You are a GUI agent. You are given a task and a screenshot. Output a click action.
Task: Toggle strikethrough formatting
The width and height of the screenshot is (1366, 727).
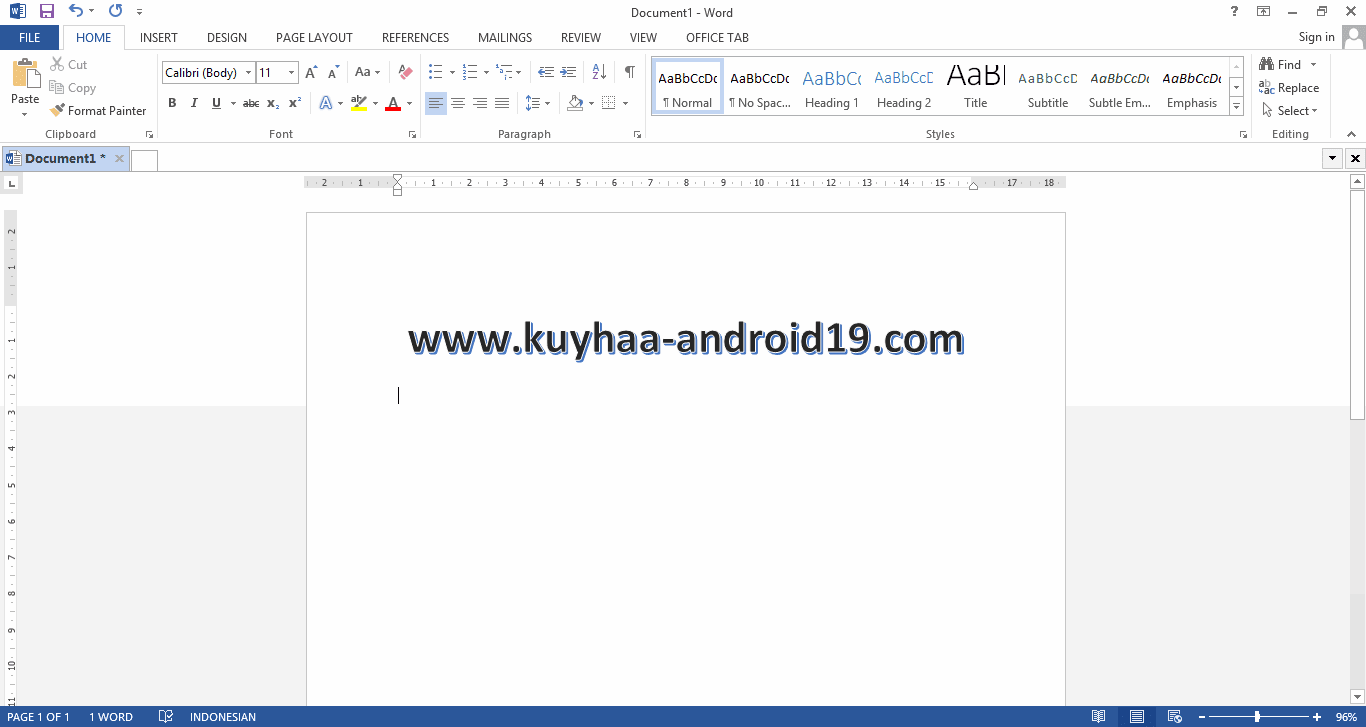pos(251,103)
